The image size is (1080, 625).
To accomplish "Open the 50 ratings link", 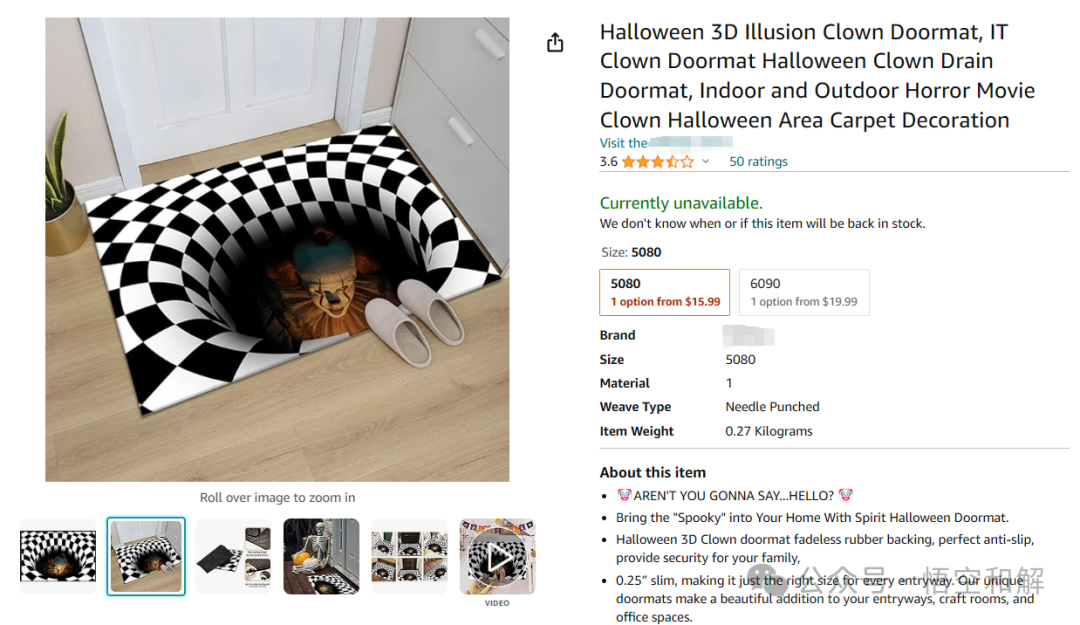I will tap(758, 162).
